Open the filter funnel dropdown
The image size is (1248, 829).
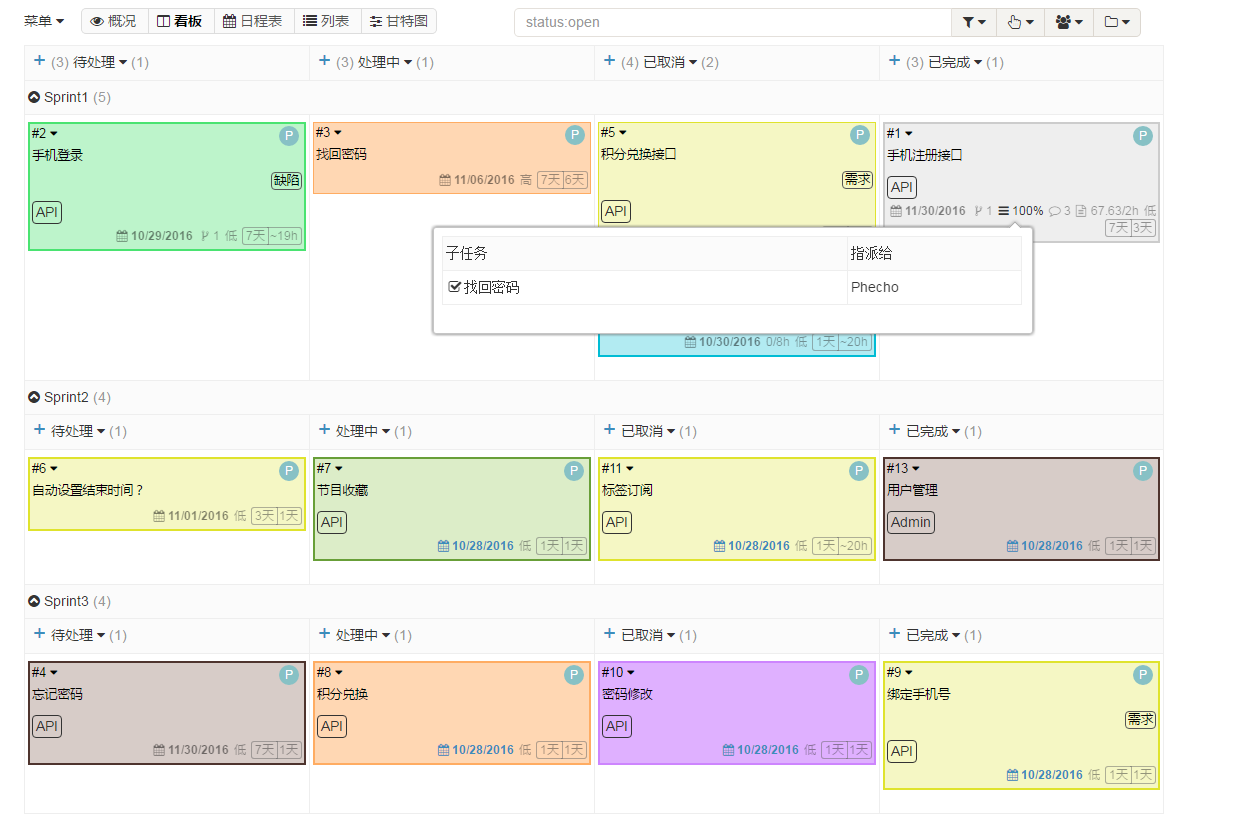[973, 22]
